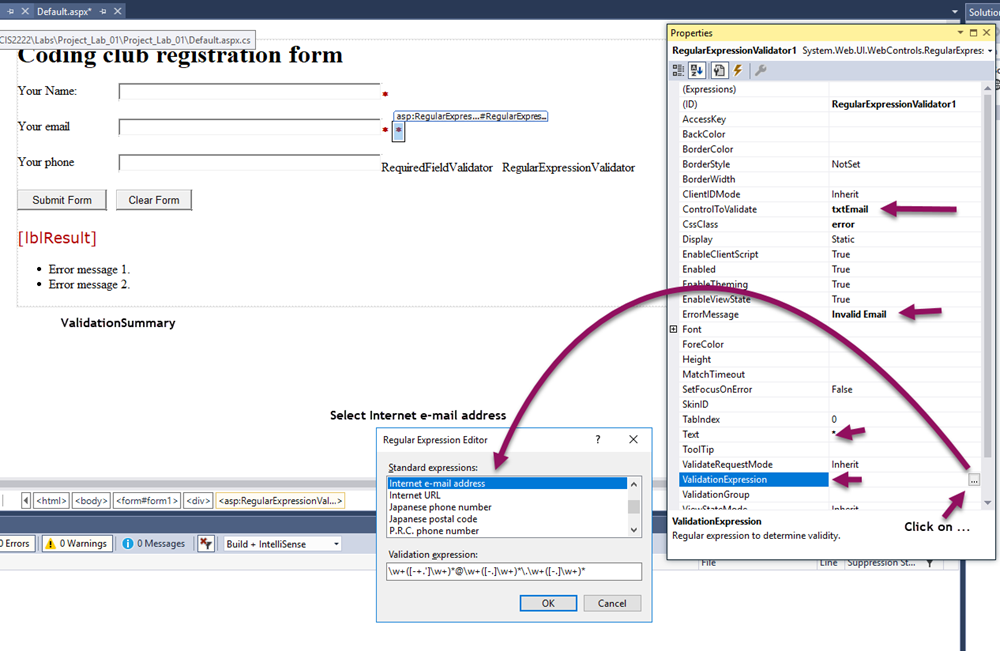Viewport: 1000px width, 651px height.
Task: Click Cancel in Regular Expression Editor
Action: (x=612, y=603)
